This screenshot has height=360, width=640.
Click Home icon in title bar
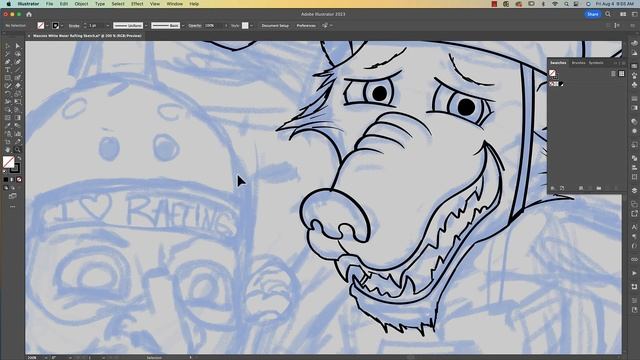pyautogui.click(x=29, y=14)
